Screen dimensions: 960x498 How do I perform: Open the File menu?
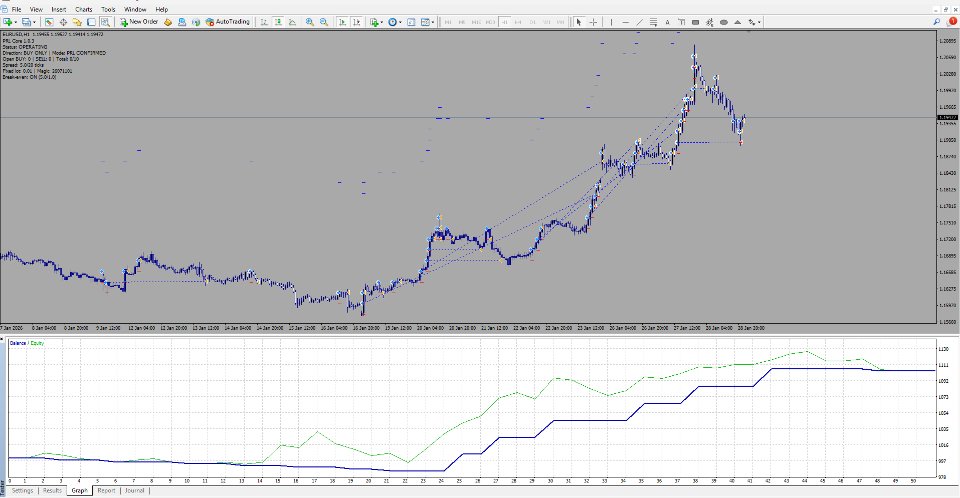click(x=17, y=9)
